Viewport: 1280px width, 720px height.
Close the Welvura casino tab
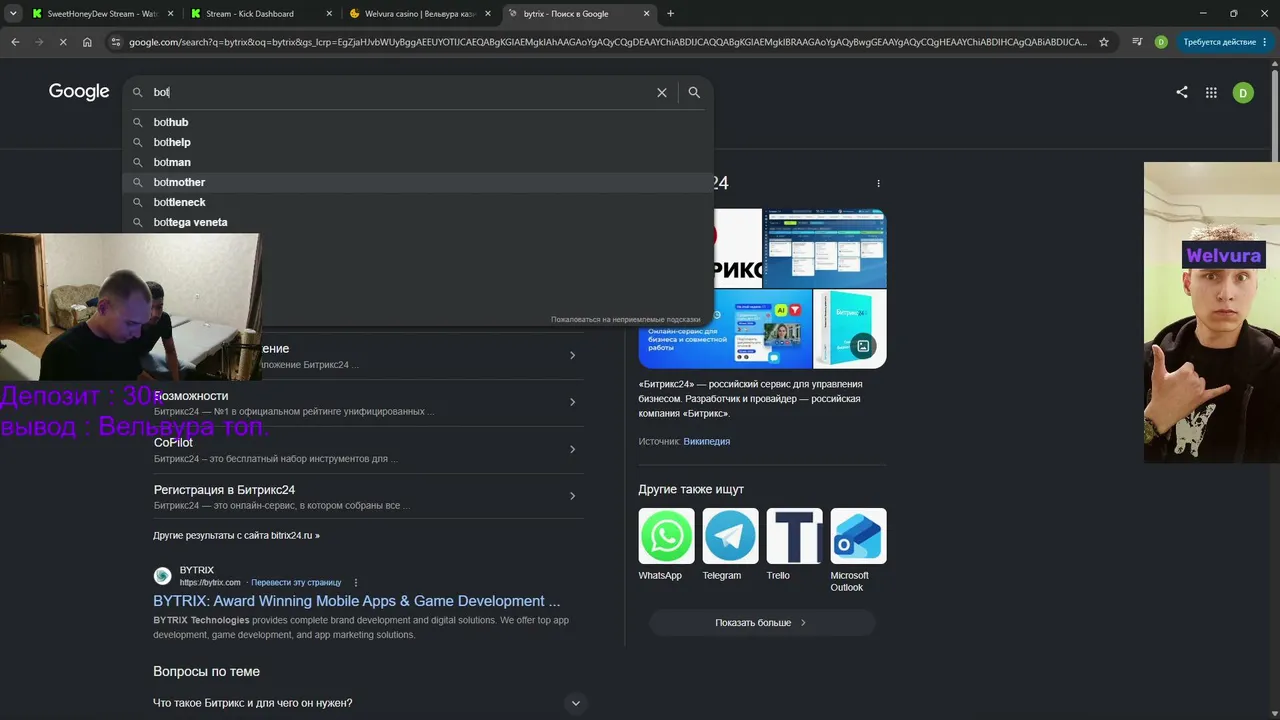tap(488, 14)
